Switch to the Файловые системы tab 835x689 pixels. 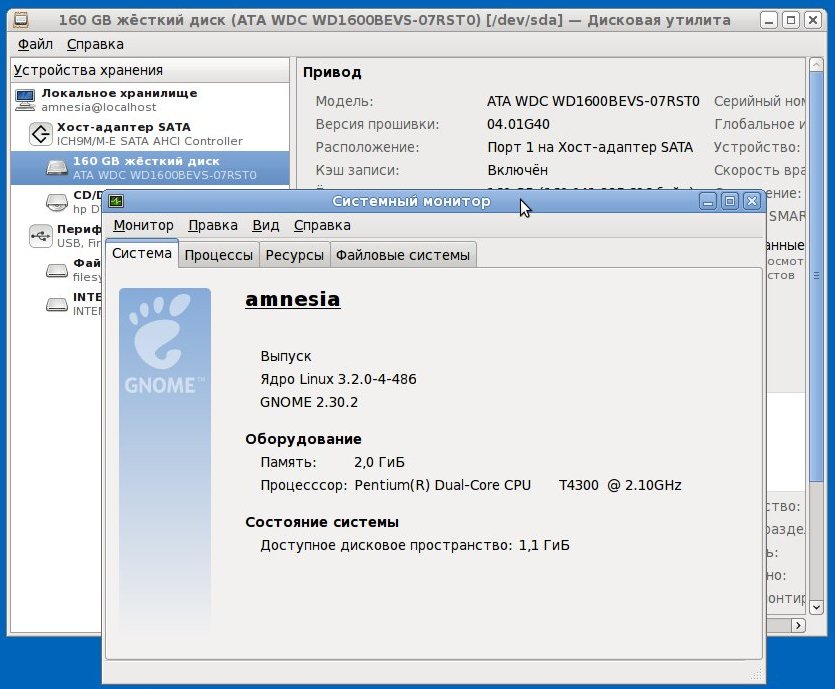pyautogui.click(x=403, y=255)
